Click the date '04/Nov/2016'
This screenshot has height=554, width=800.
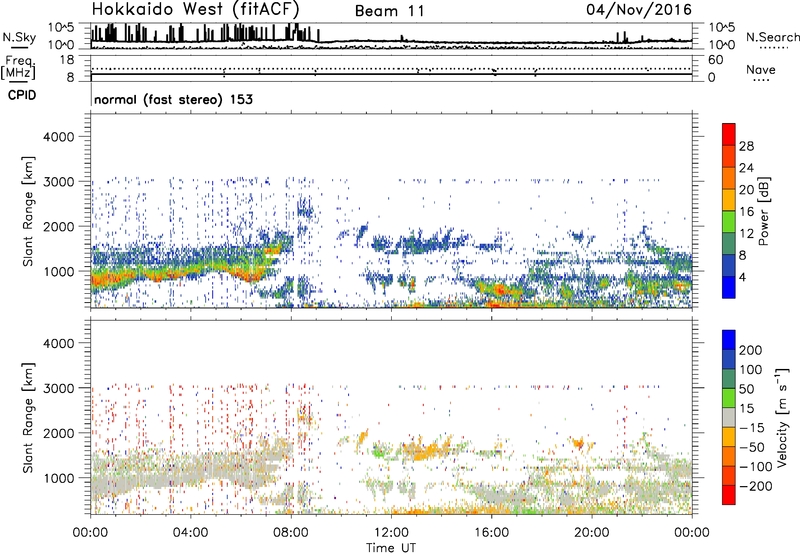click(639, 10)
